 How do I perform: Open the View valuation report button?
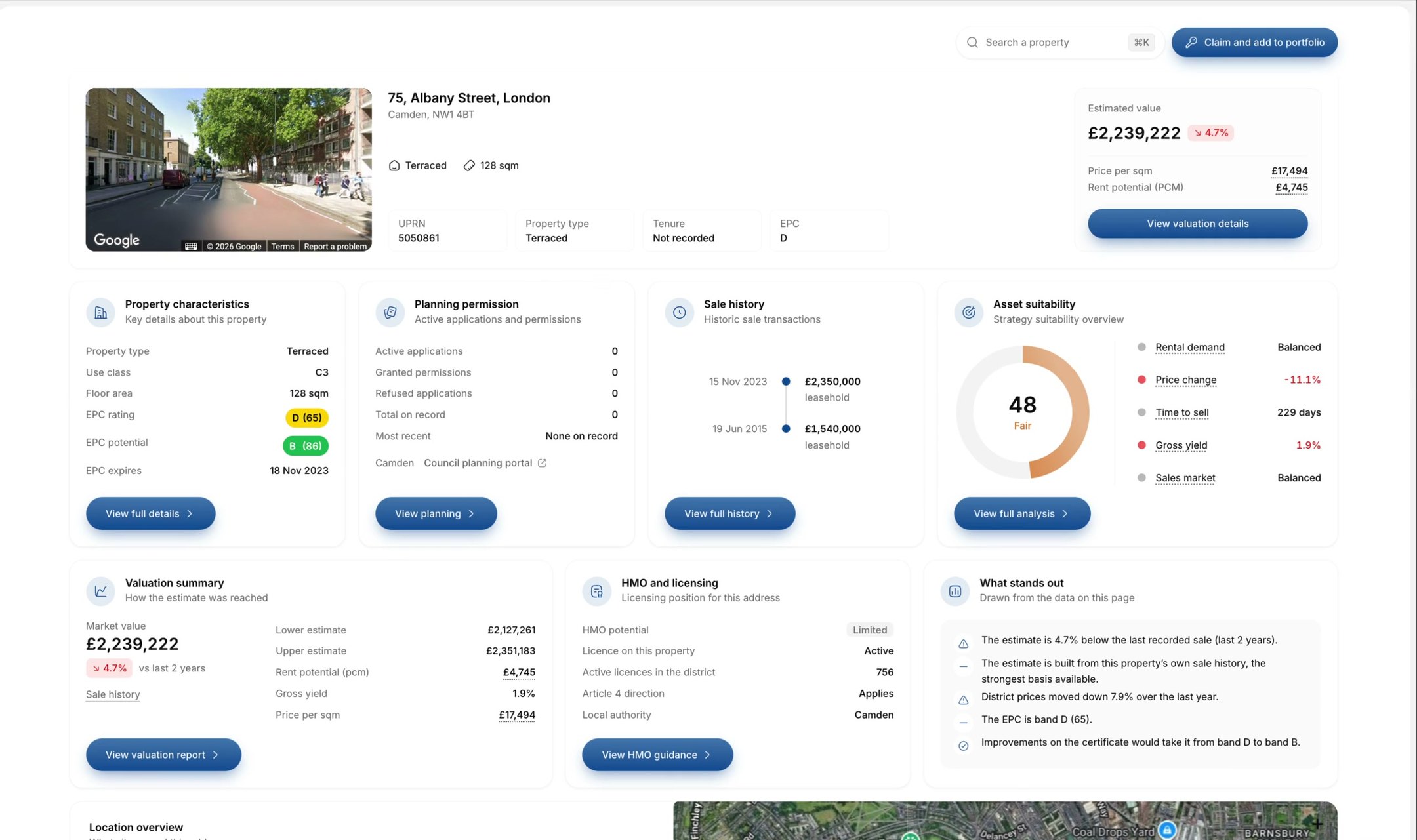pos(163,755)
